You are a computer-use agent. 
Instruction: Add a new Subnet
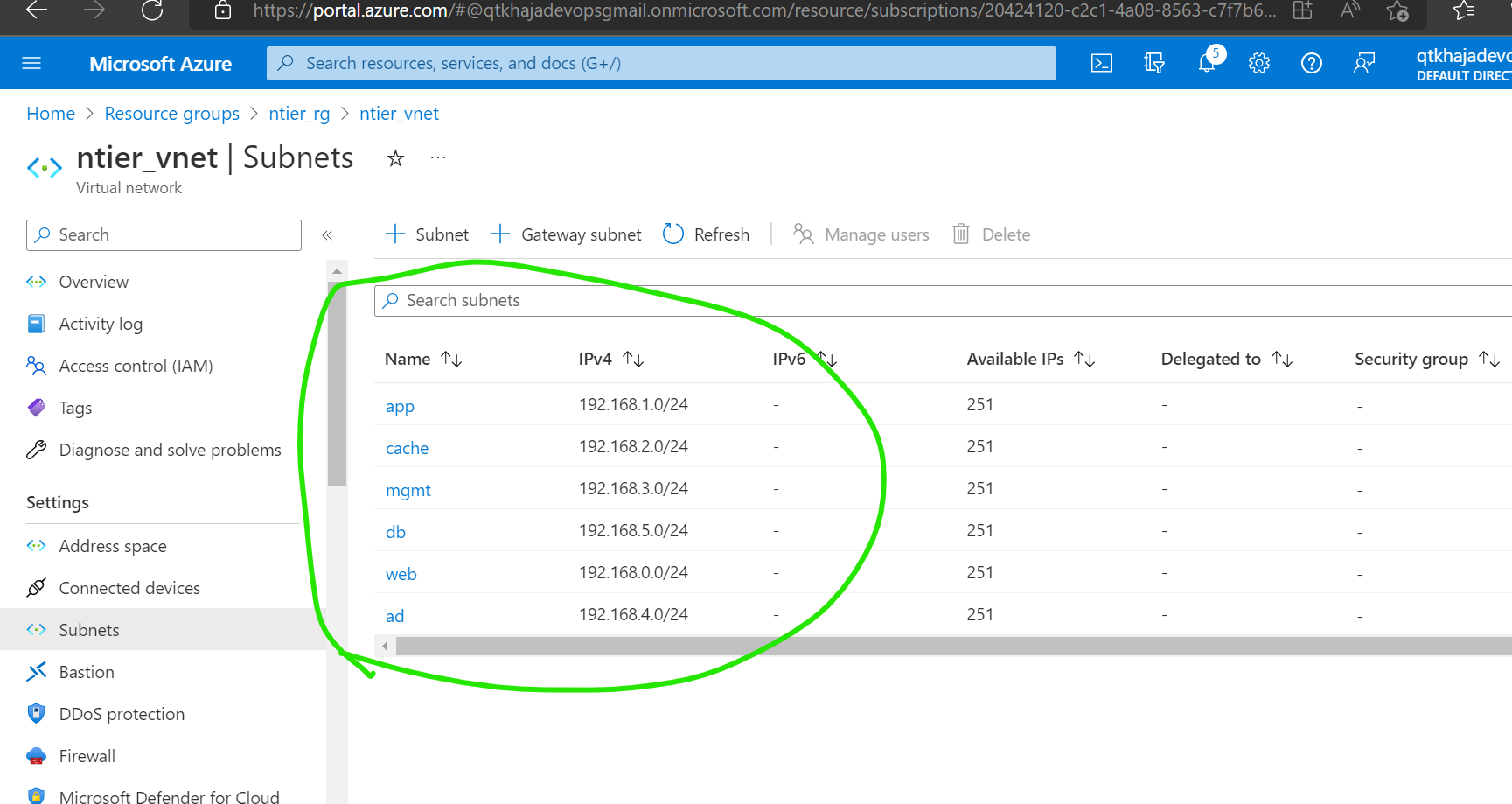(x=427, y=234)
